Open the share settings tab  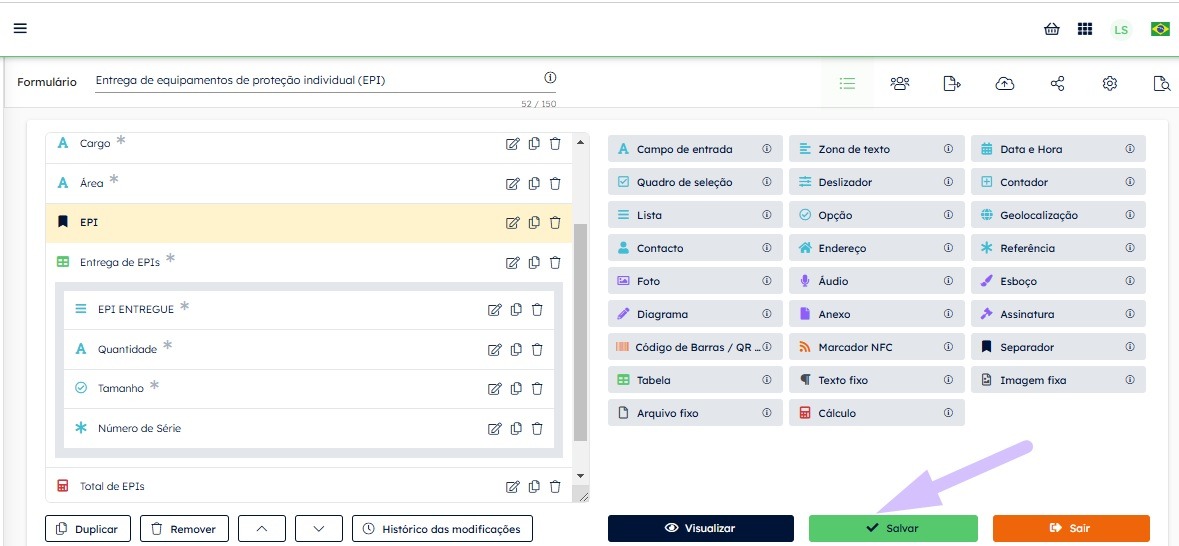click(x=1057, y=83)
